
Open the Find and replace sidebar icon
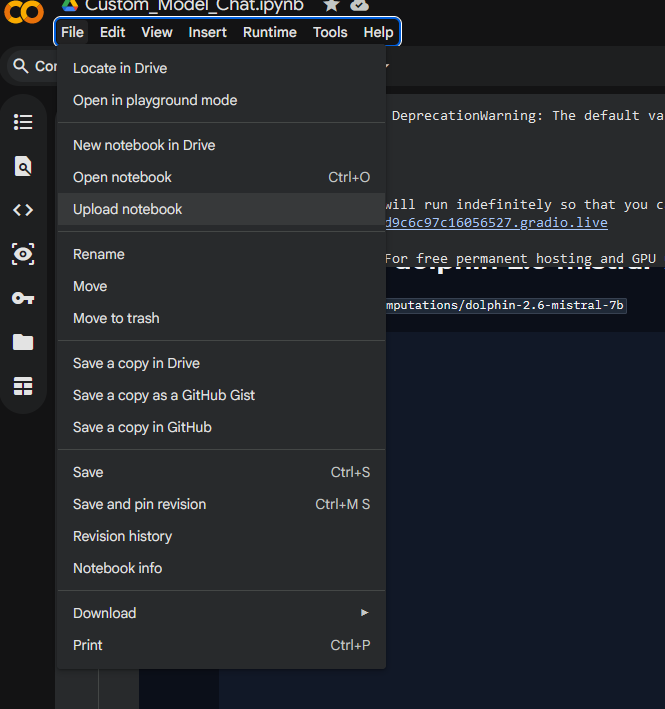point(23,166)
